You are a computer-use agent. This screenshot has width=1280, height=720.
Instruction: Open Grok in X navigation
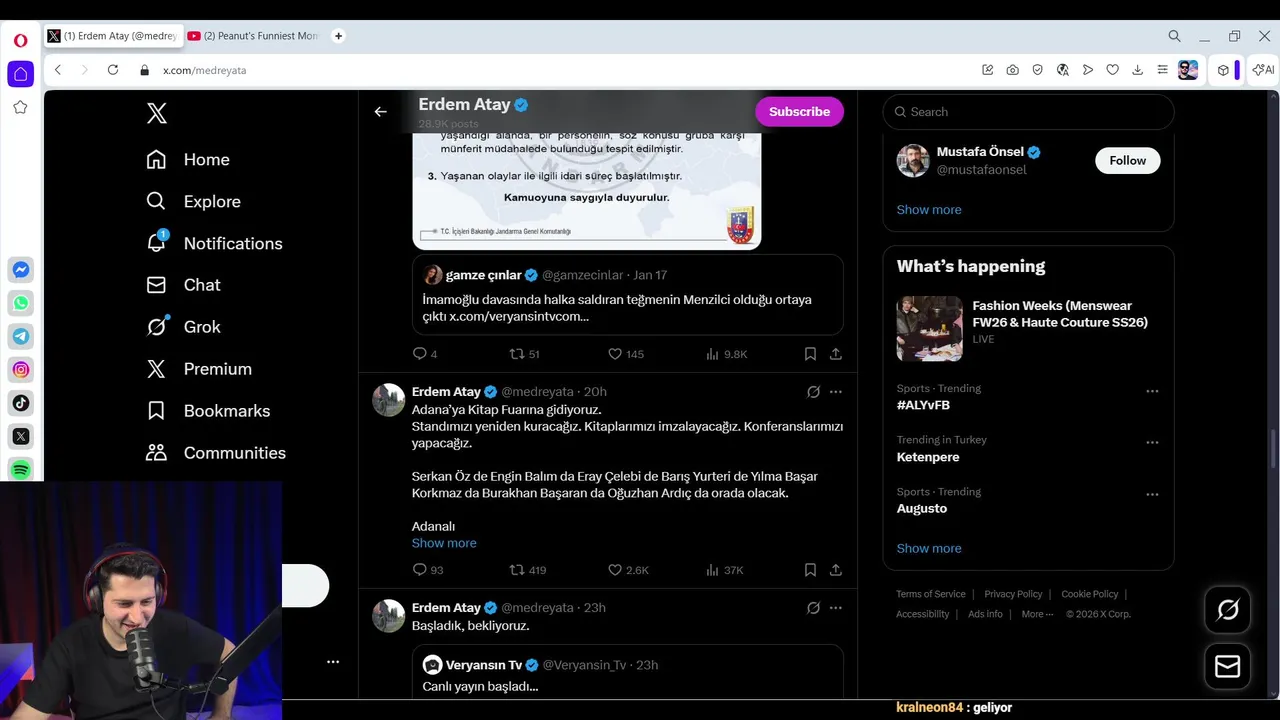(183, 327)
